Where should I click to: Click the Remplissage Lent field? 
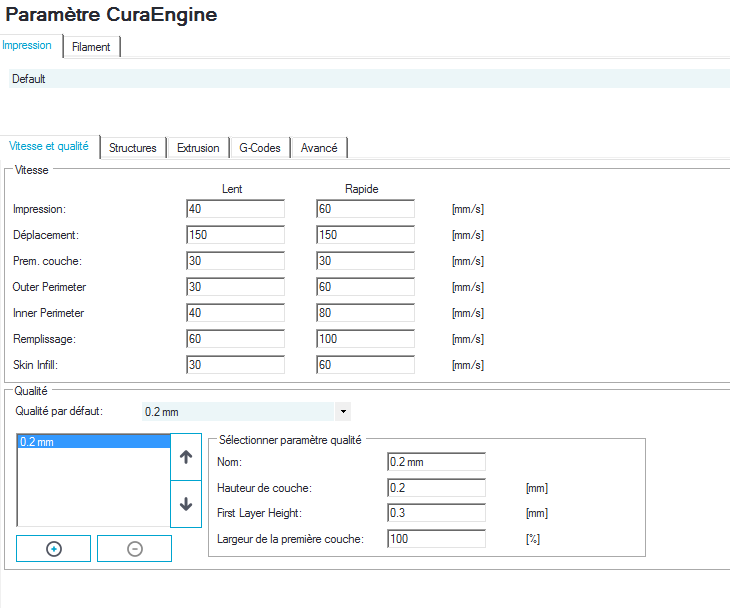pyautogui.click(x=236, y=339)
